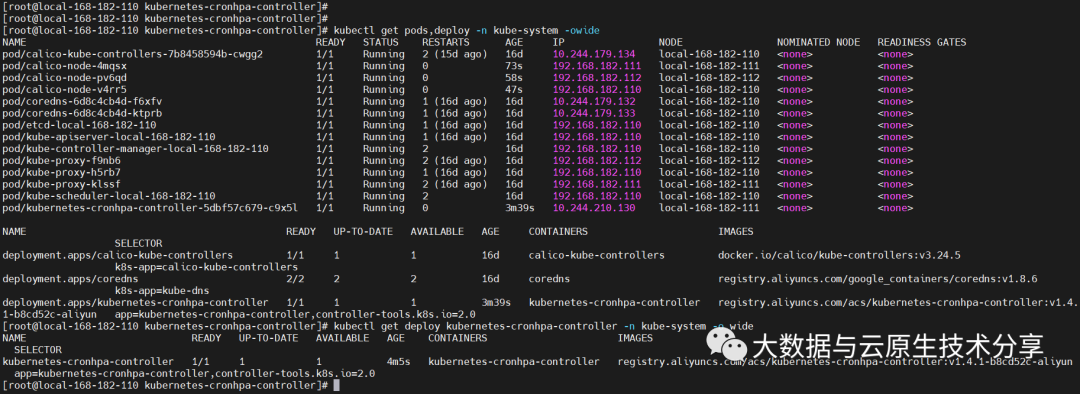This screenshot has height=394, width=1080.
Task: Click the deployment.apps/calico-kube-controllers entry
Action: tap(118, 255)
